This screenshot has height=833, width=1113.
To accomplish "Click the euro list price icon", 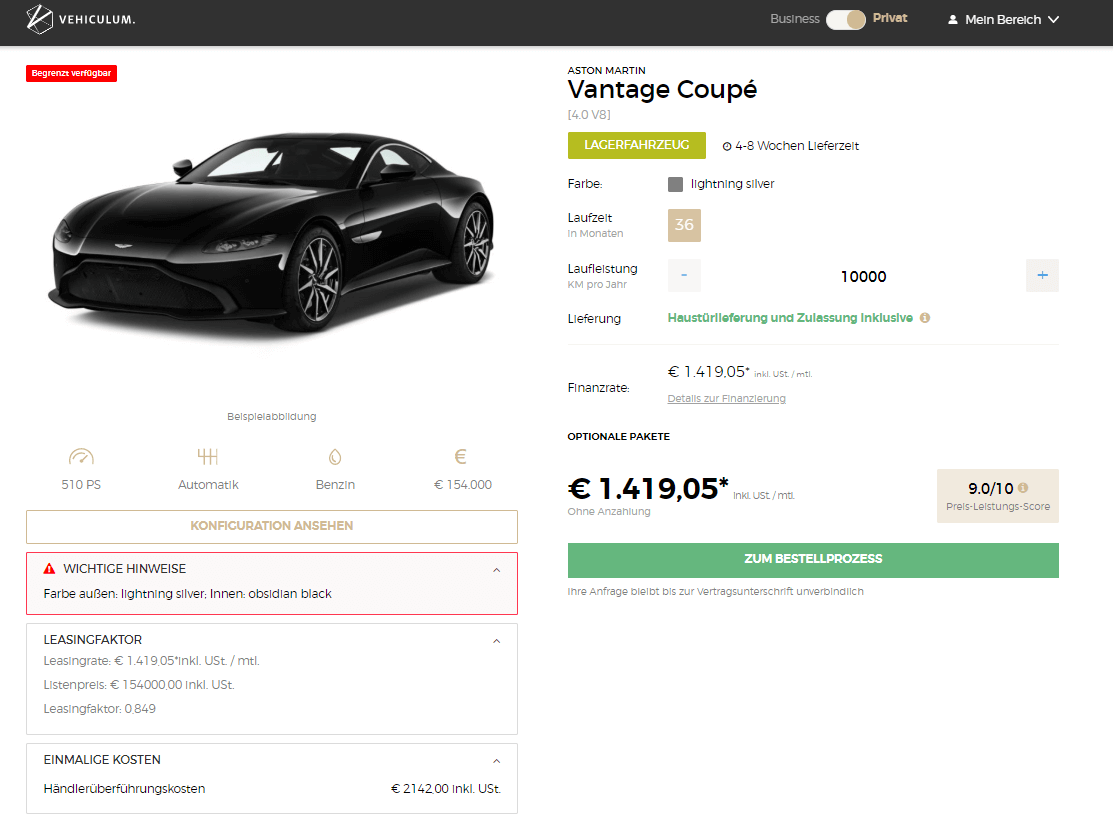I will point(461,457).
